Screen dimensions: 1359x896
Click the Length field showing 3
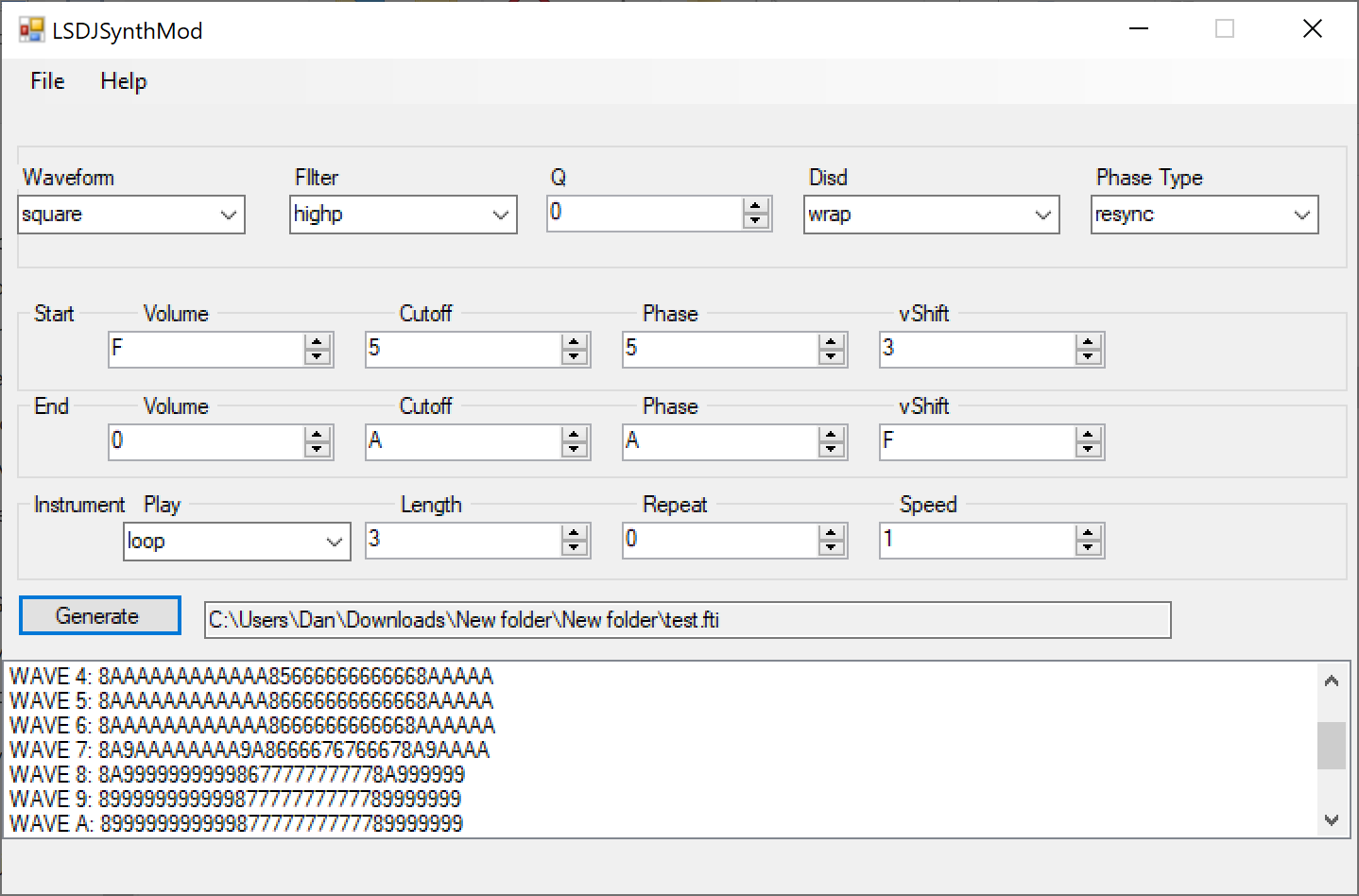click(464, 541)
